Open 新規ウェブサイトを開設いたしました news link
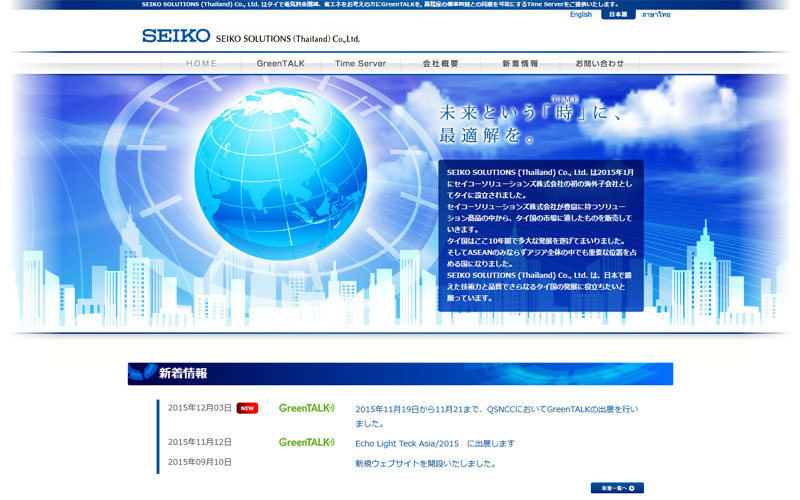The image size is (800, 500). 425,464
